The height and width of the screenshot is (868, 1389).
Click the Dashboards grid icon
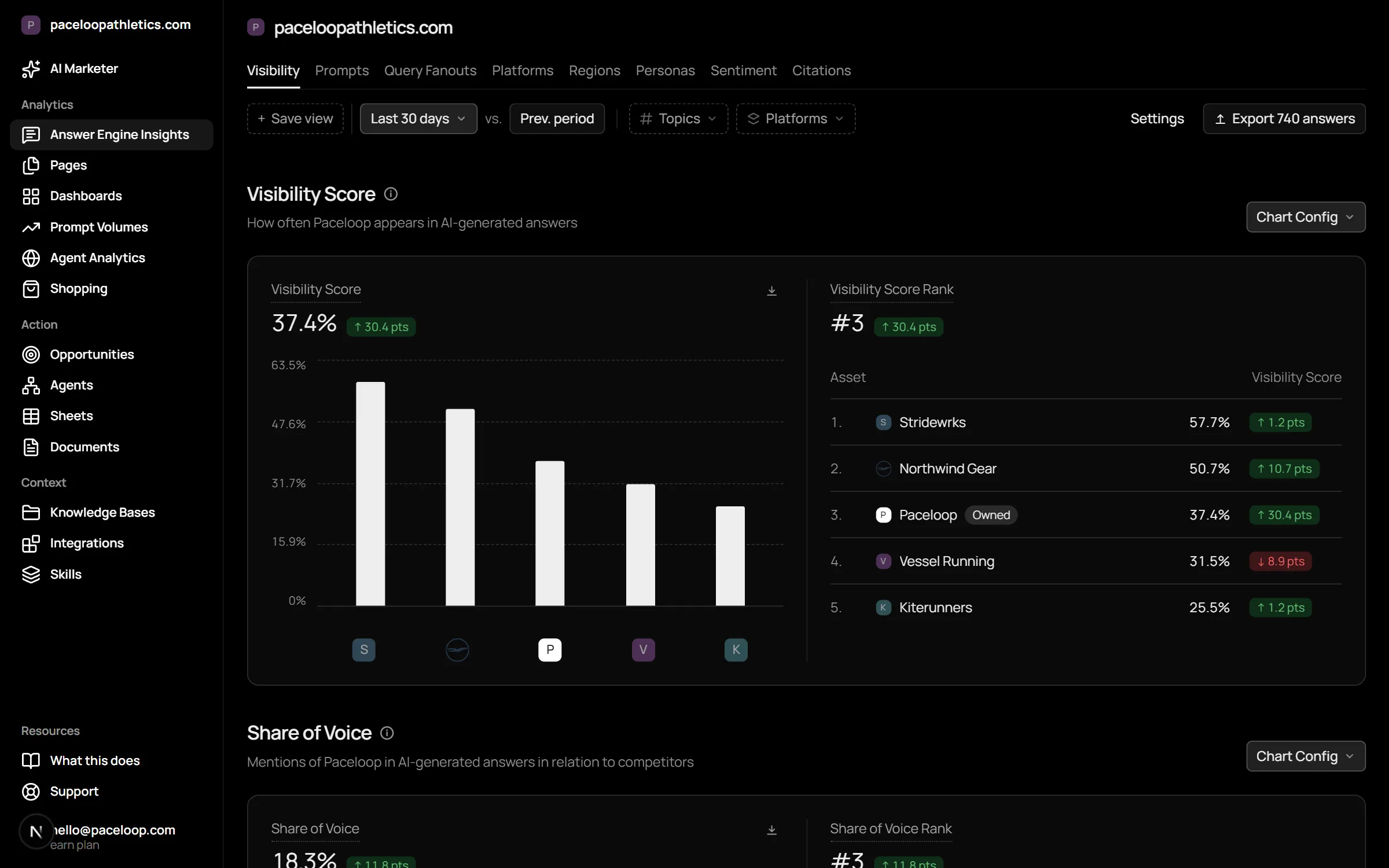(31, 196)
